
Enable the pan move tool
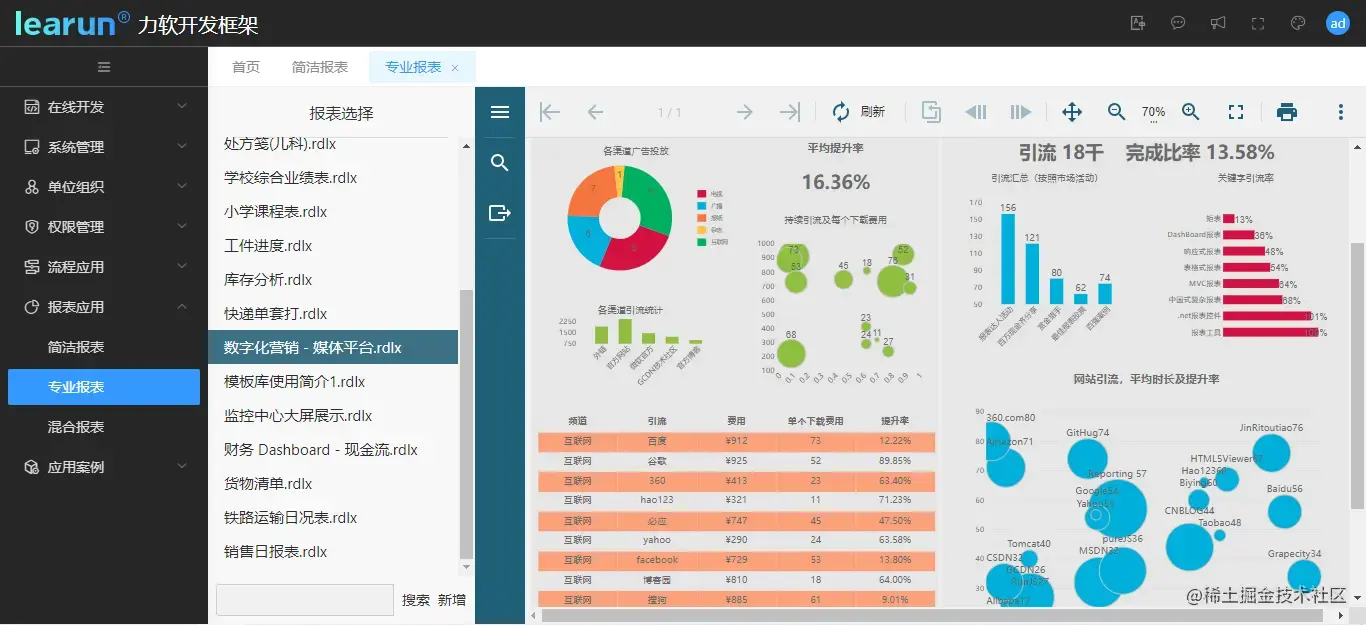(1072, 112)
